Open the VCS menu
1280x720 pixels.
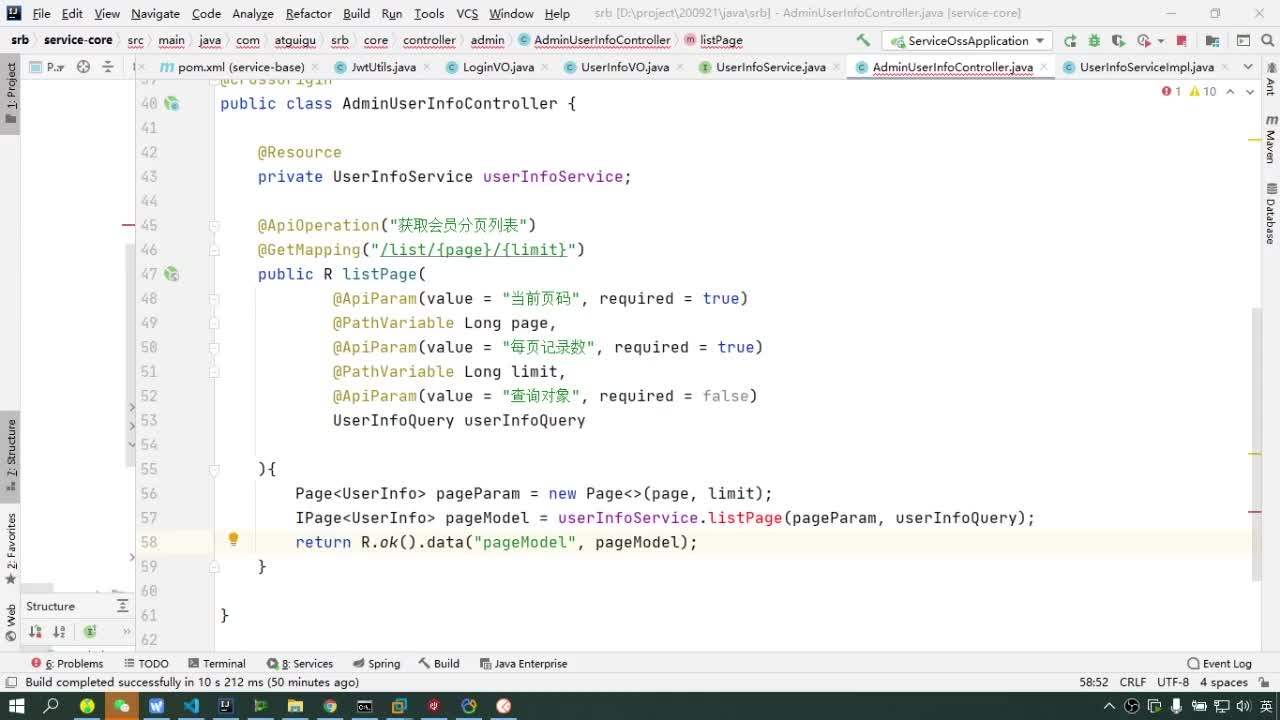(x=467, y=14)
